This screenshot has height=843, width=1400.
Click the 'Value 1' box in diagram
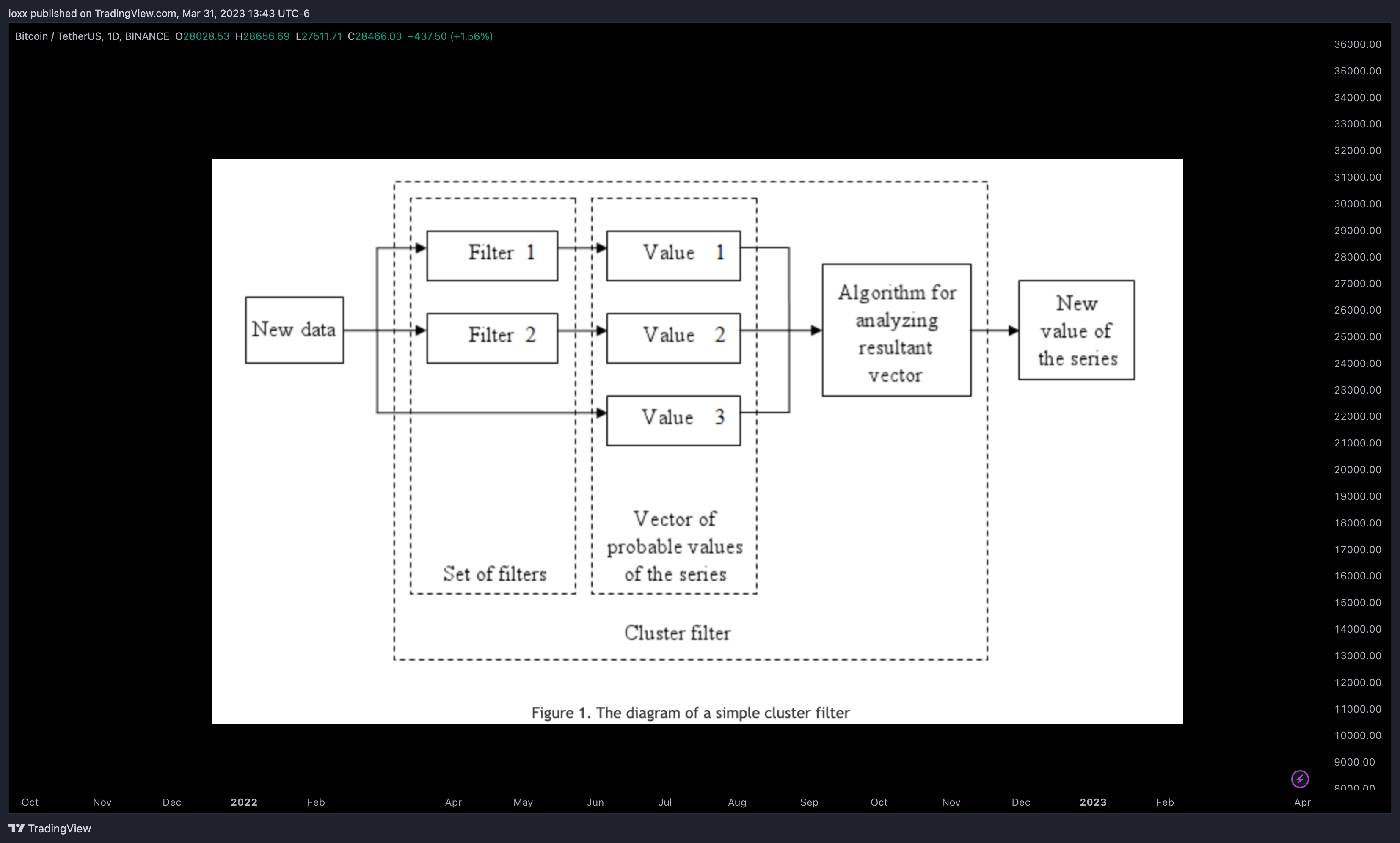click(674, 256)
